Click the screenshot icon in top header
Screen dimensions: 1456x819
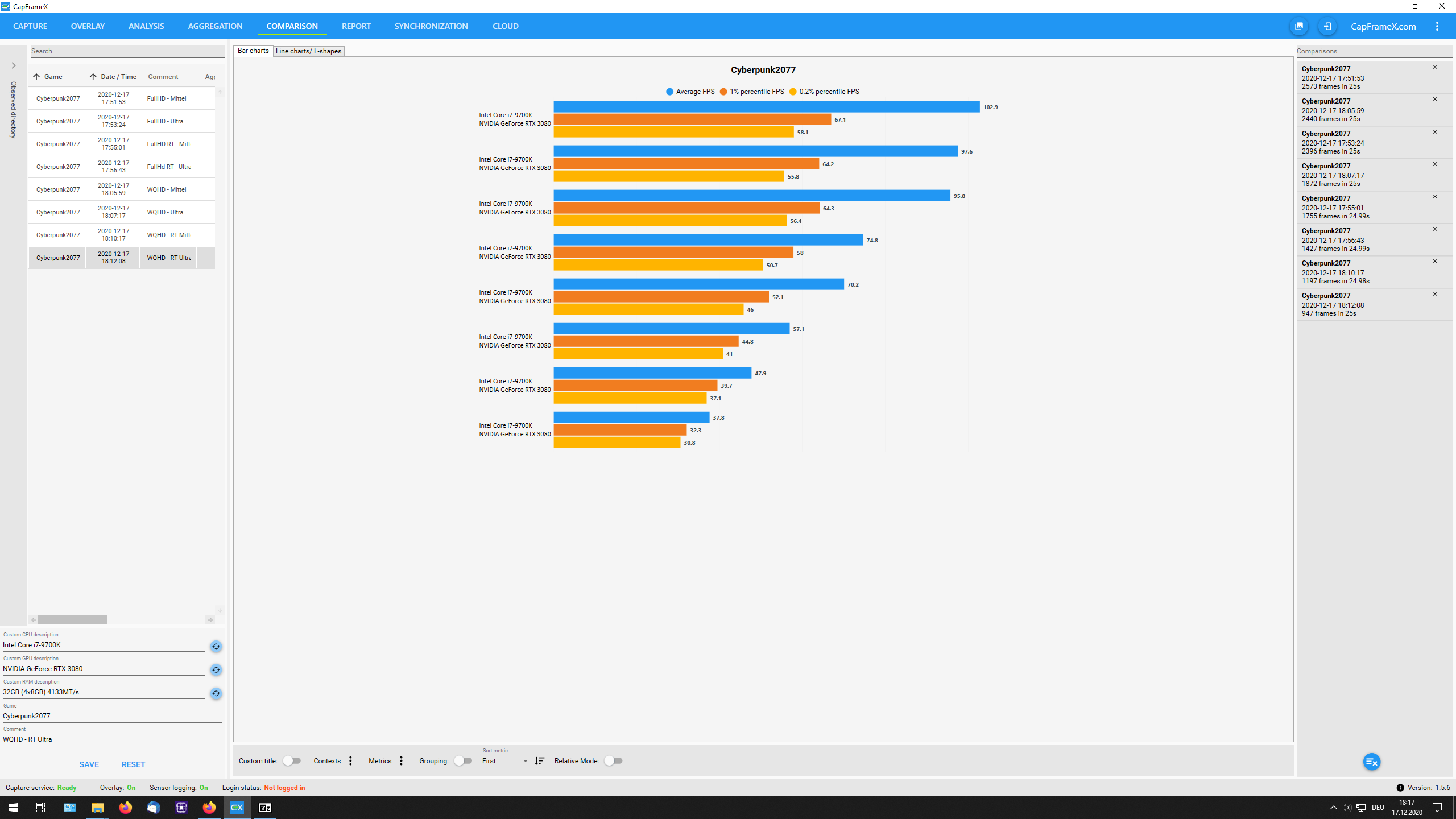1299,26
